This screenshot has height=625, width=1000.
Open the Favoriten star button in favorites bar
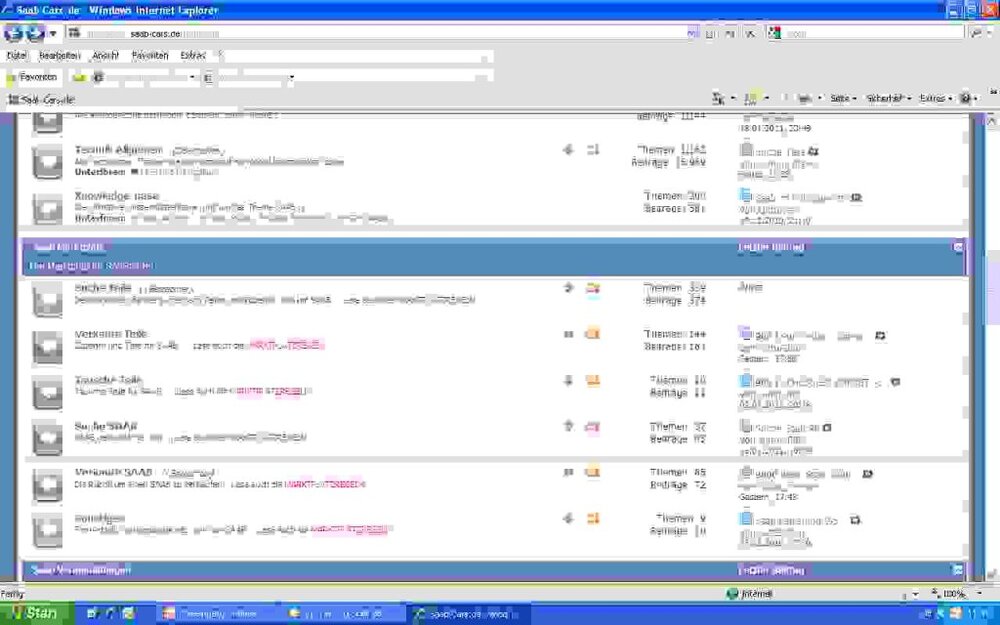pyautogui.click(x=32, y=77)
